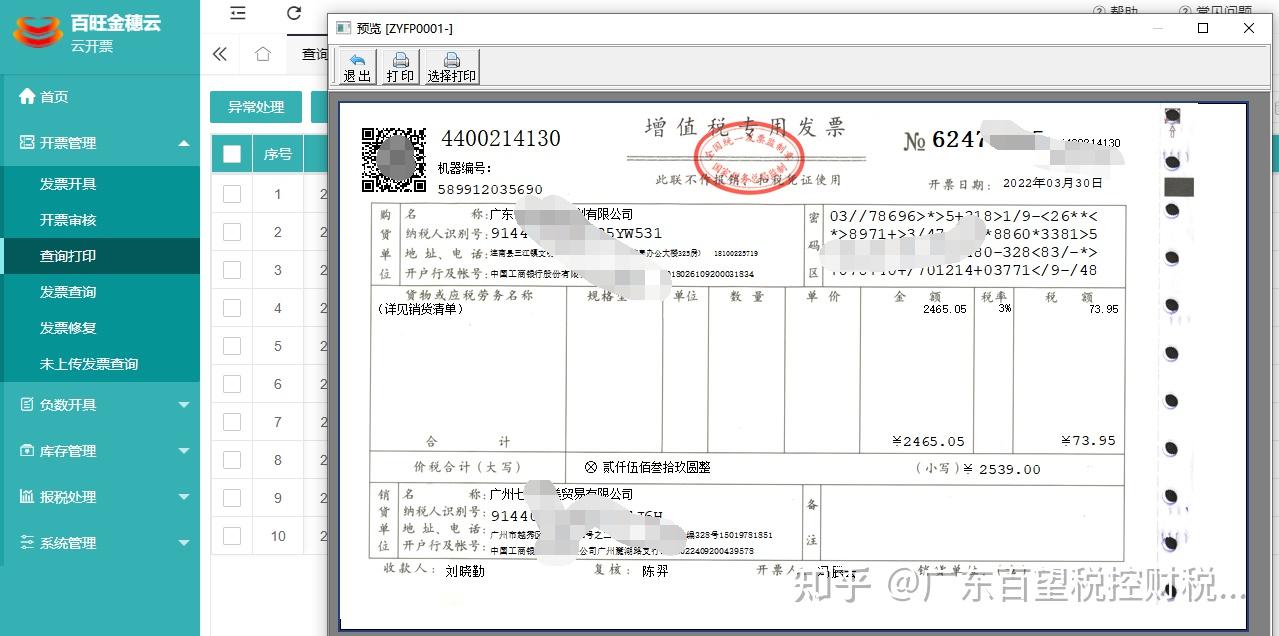Screen dimensions: 1279x636
Task: Click the 百旺金穗云 logo
Action: pyautogui.click(x=37, y=33)
